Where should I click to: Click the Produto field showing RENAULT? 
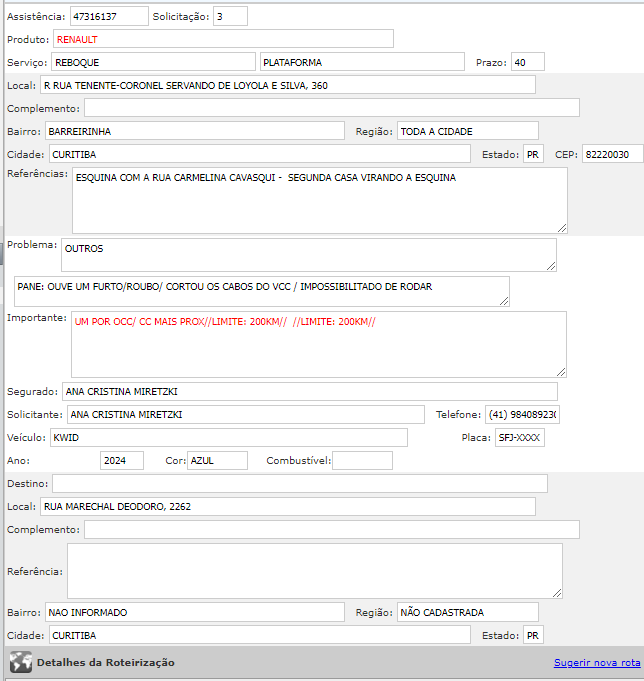coord(223,39)
